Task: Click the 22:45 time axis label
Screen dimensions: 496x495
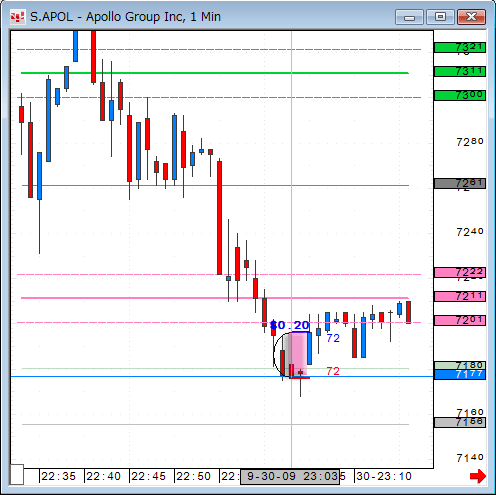Action: (x=148, y=476)
